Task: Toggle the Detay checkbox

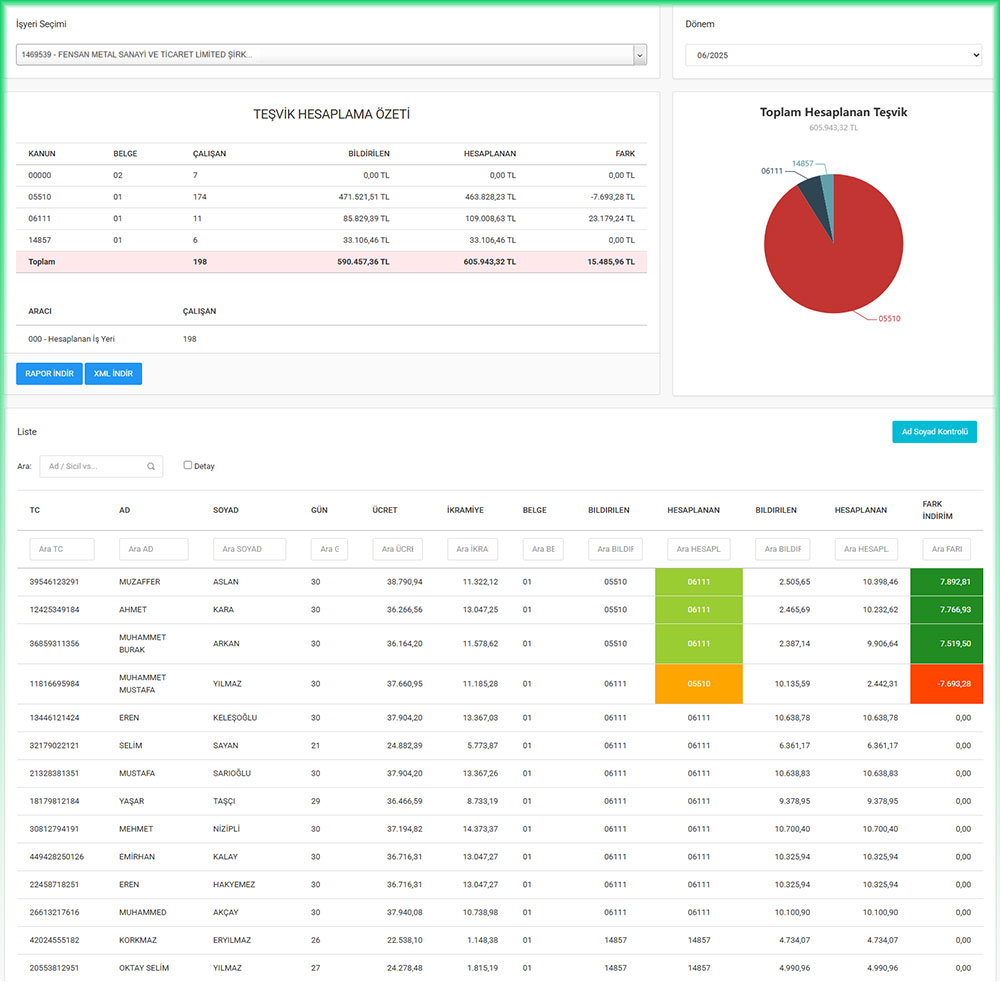Action: 188,465
